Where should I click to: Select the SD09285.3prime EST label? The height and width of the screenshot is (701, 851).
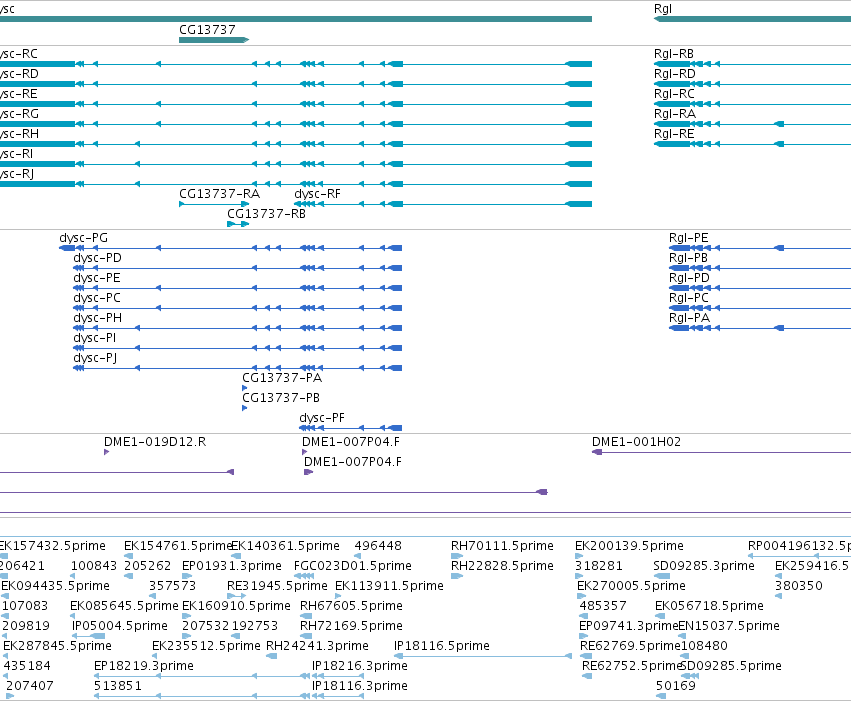click(x=704, y=566)
